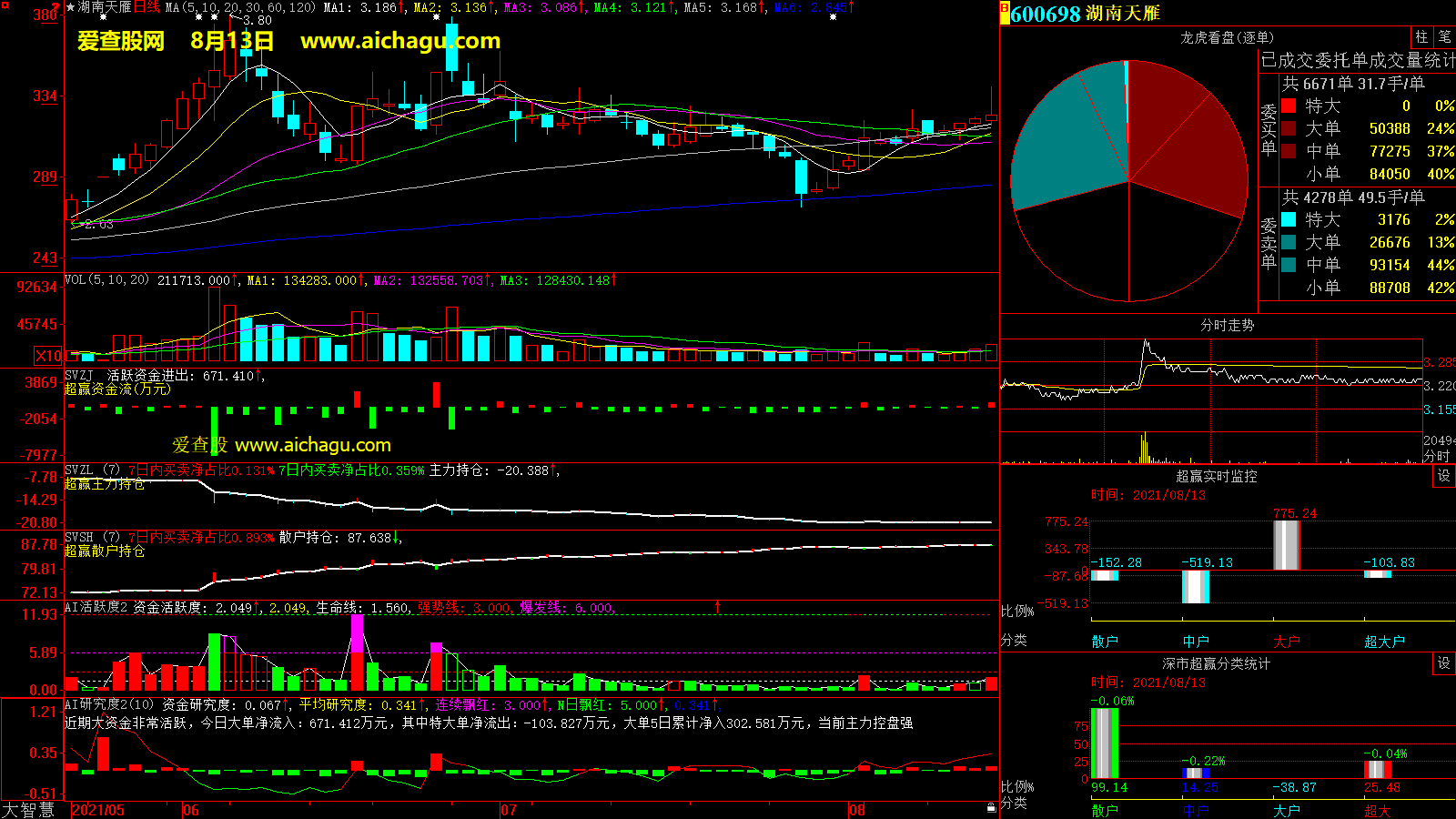Screen dimensions: 1456x819
Task: Click the star icon before 湖南天雁 title
Action: pos(71,7)
